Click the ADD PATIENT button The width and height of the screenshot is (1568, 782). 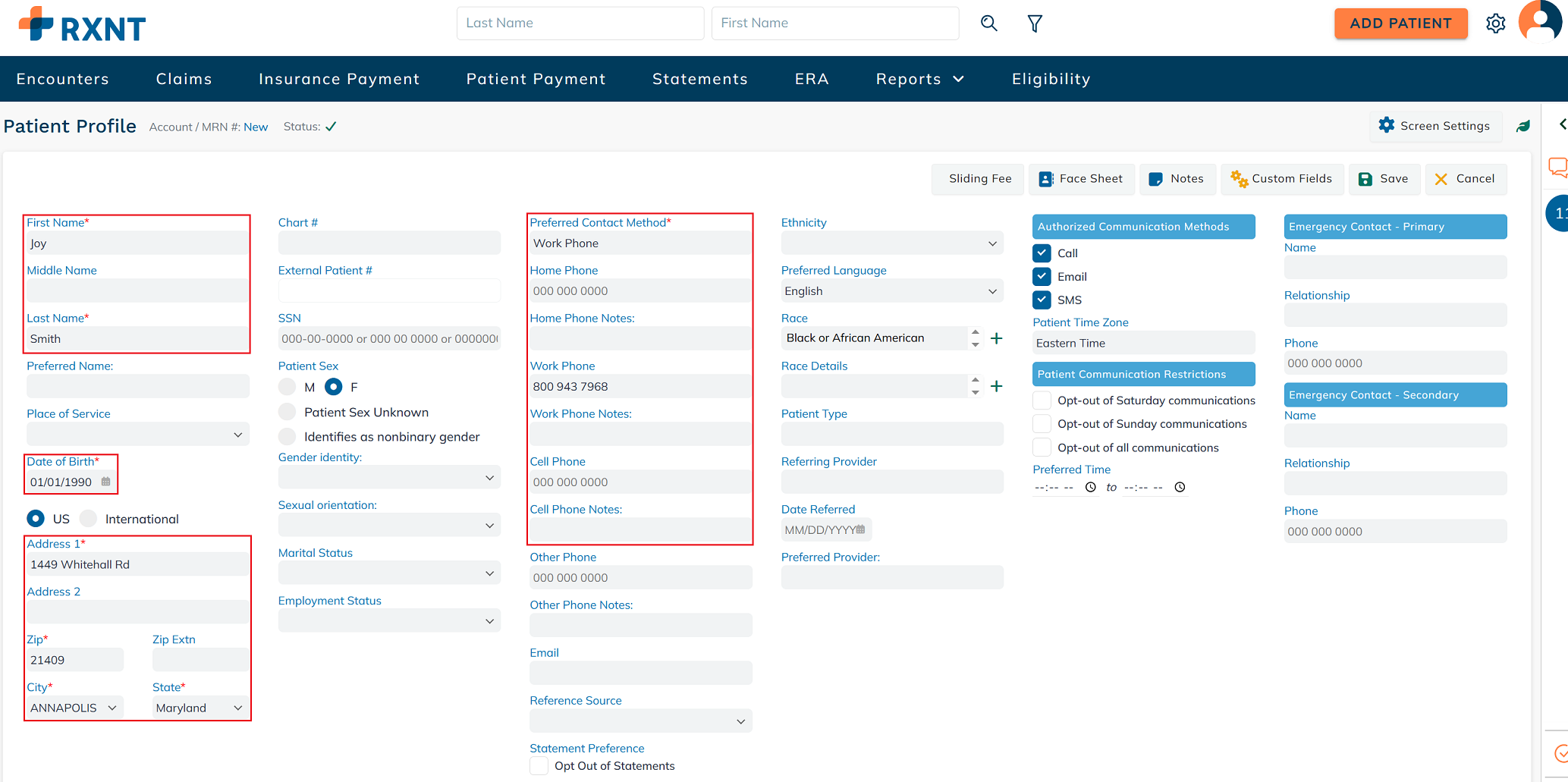[1400, 24]
